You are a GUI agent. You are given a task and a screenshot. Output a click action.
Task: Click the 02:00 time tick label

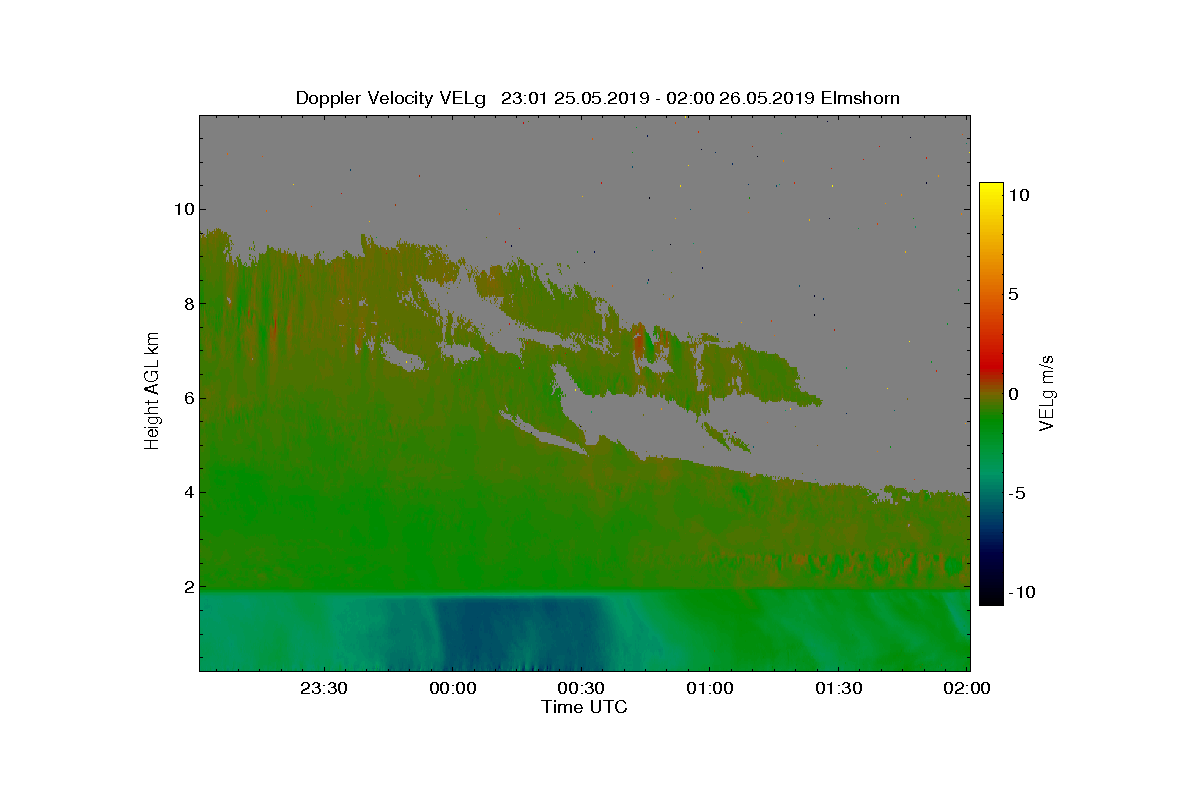click(967, 689)
